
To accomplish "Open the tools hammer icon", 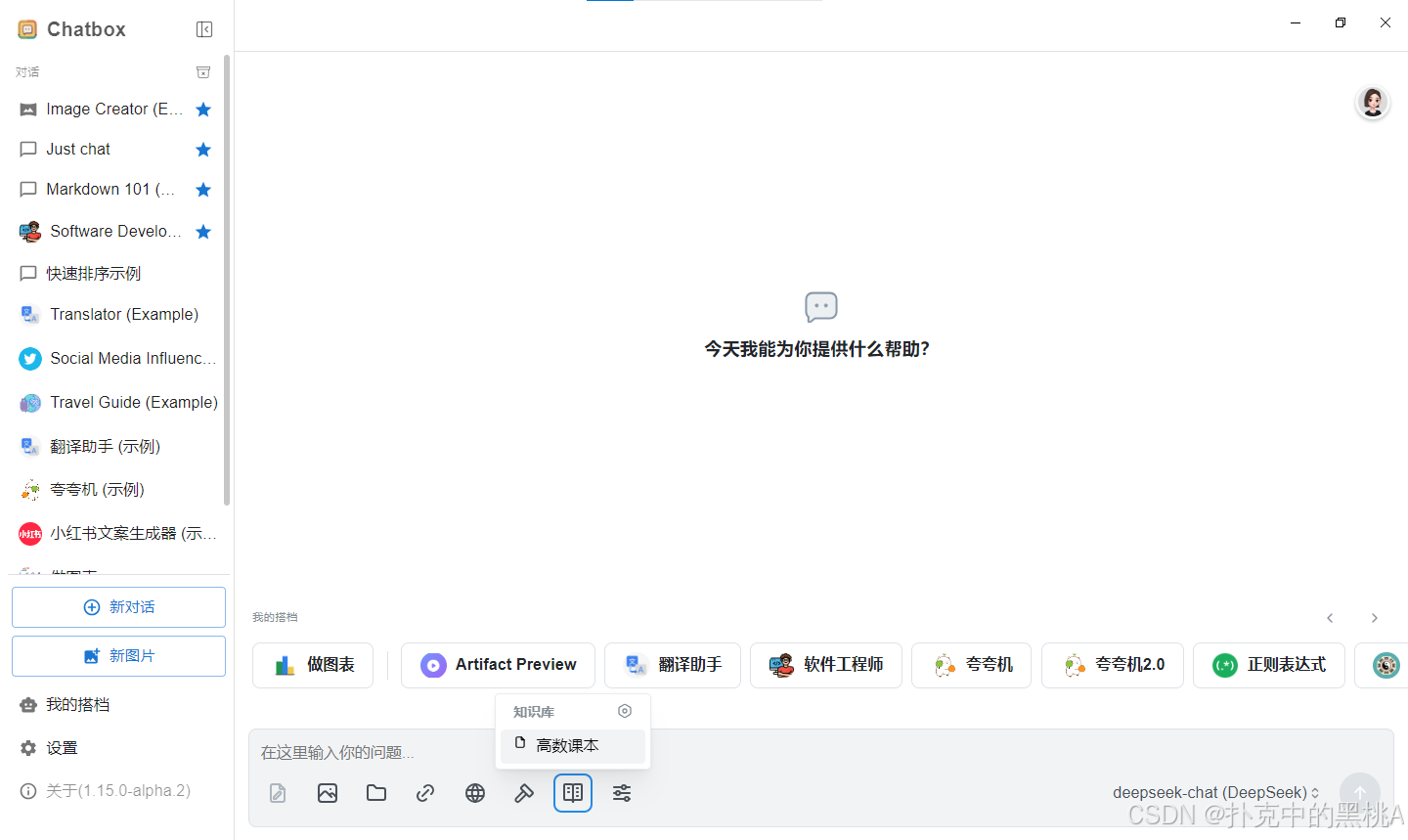I will (524, 793).
